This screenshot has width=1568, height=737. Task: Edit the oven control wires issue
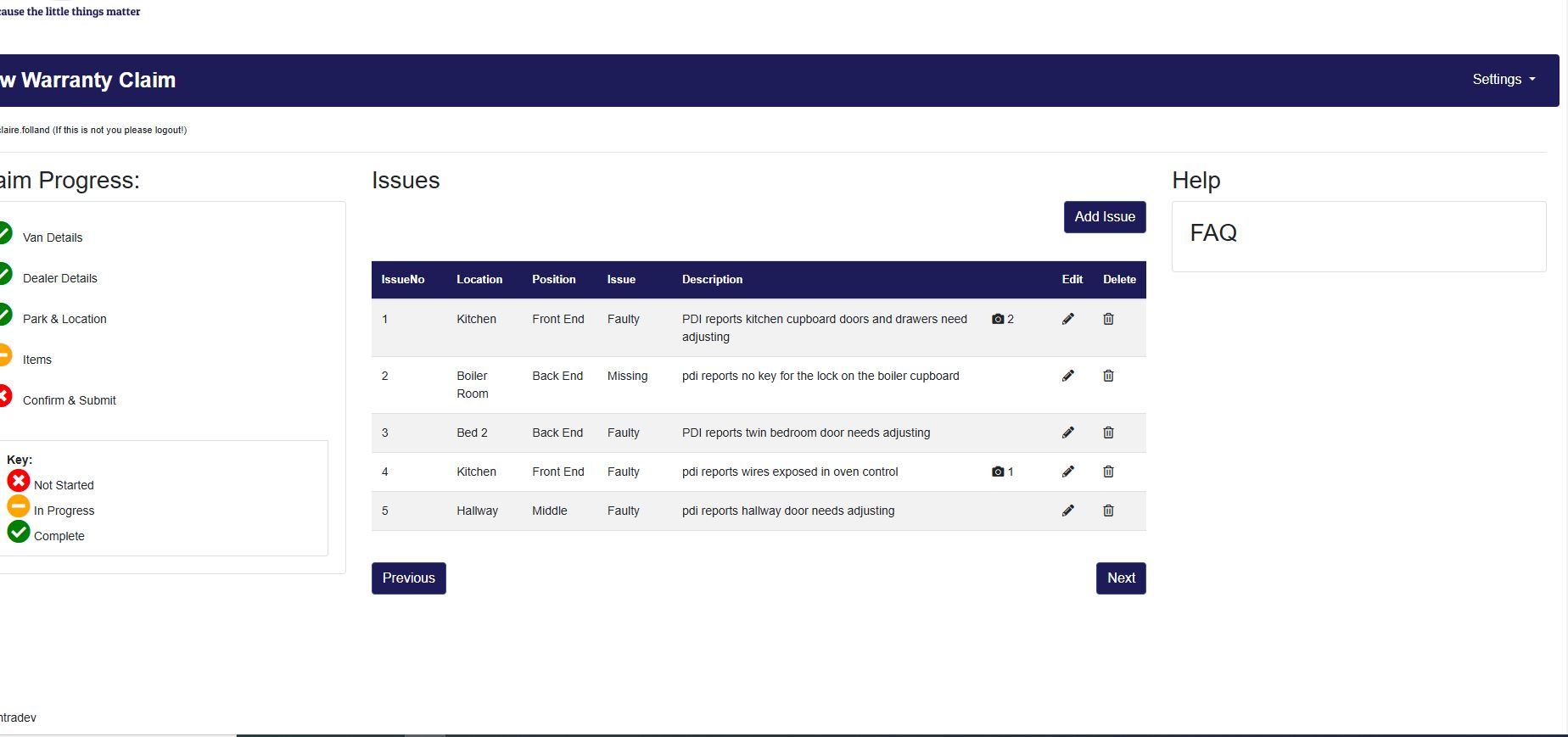point(1068,472)
